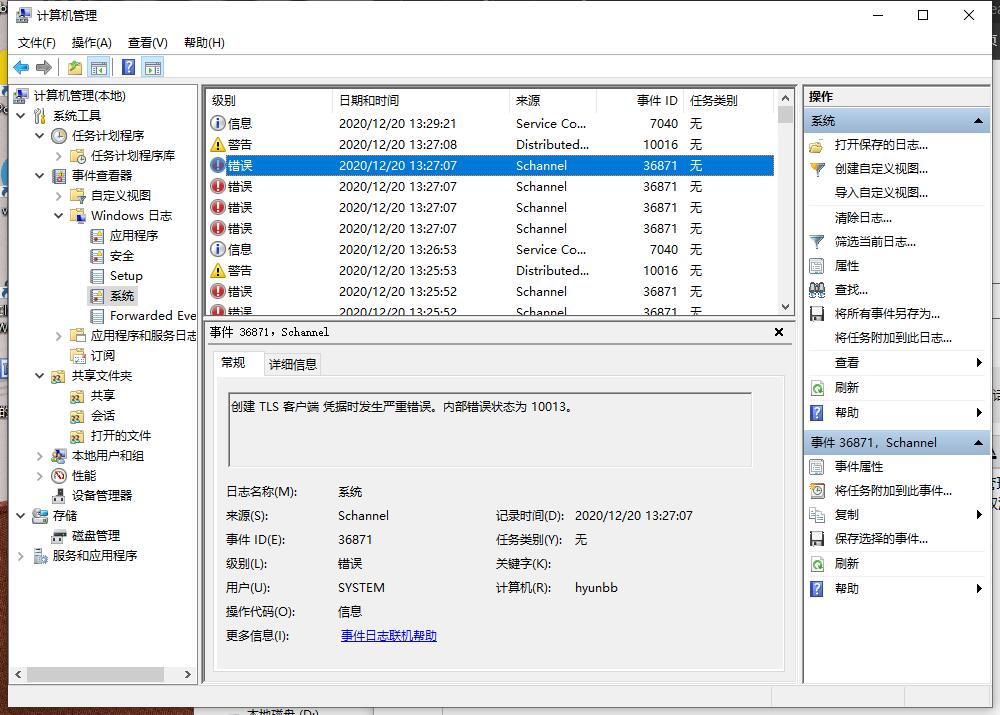Toggle the console tree pane toolbar icon
This screenshot has height=715, width=1000.
[x=99, y=67]
